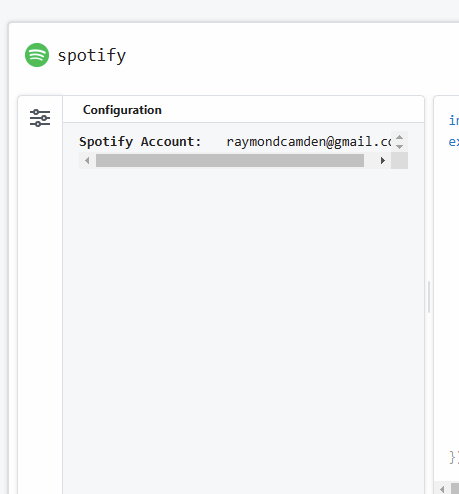This screenshot has width=459, height=494.
Task: Open the configuration sliders icon in sidebar
Action: click(x=40, y=118)
